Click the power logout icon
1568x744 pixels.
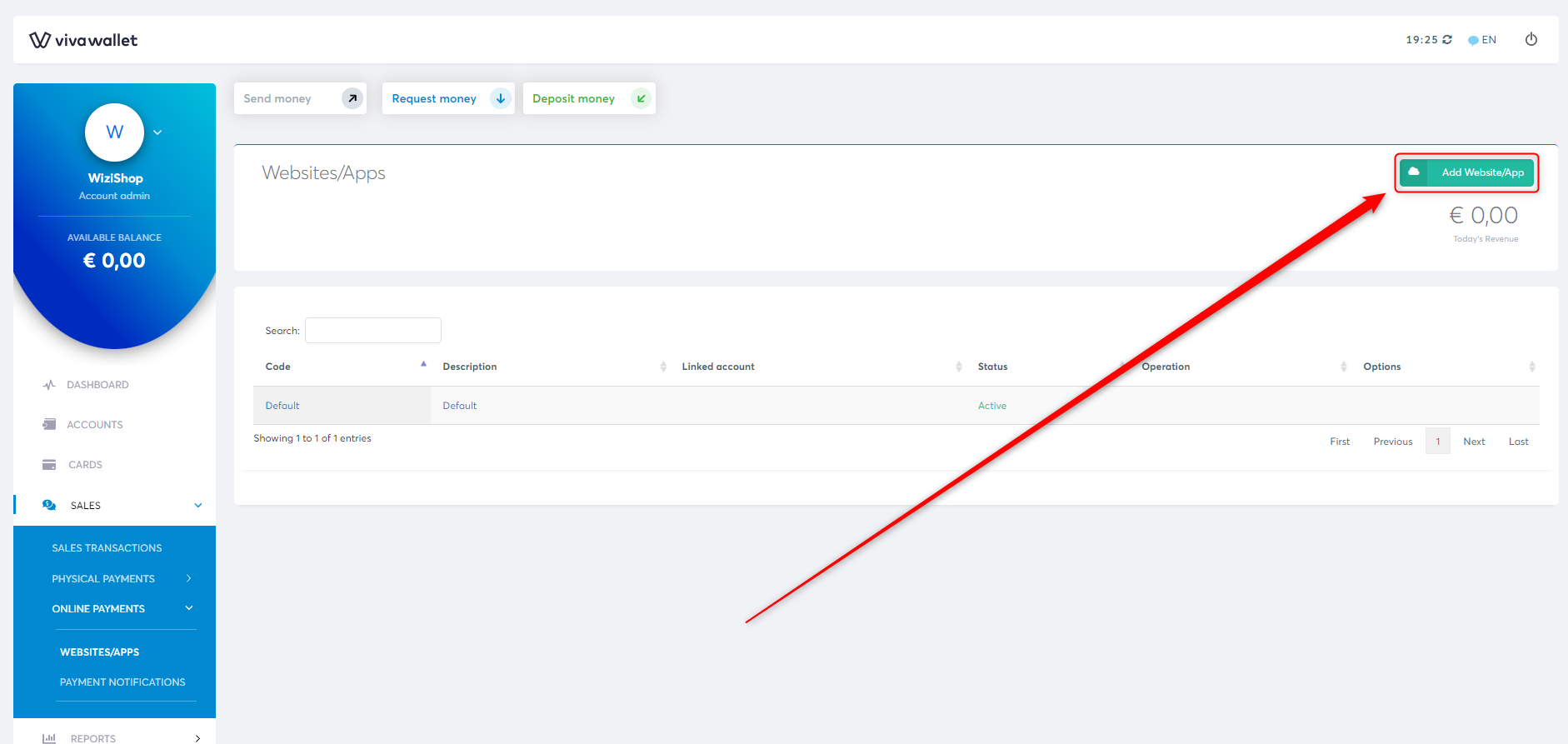(x=1531, y=39)
